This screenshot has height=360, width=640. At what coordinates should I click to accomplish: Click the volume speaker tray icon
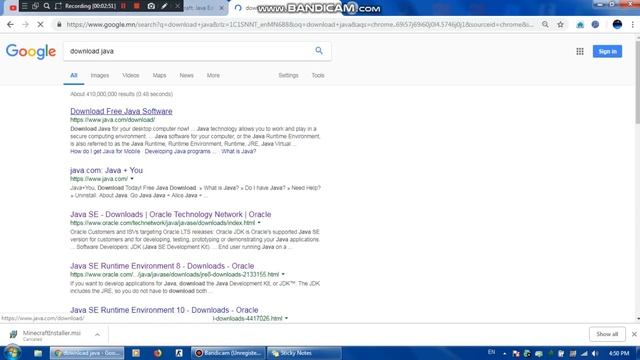tap(595, 353)
